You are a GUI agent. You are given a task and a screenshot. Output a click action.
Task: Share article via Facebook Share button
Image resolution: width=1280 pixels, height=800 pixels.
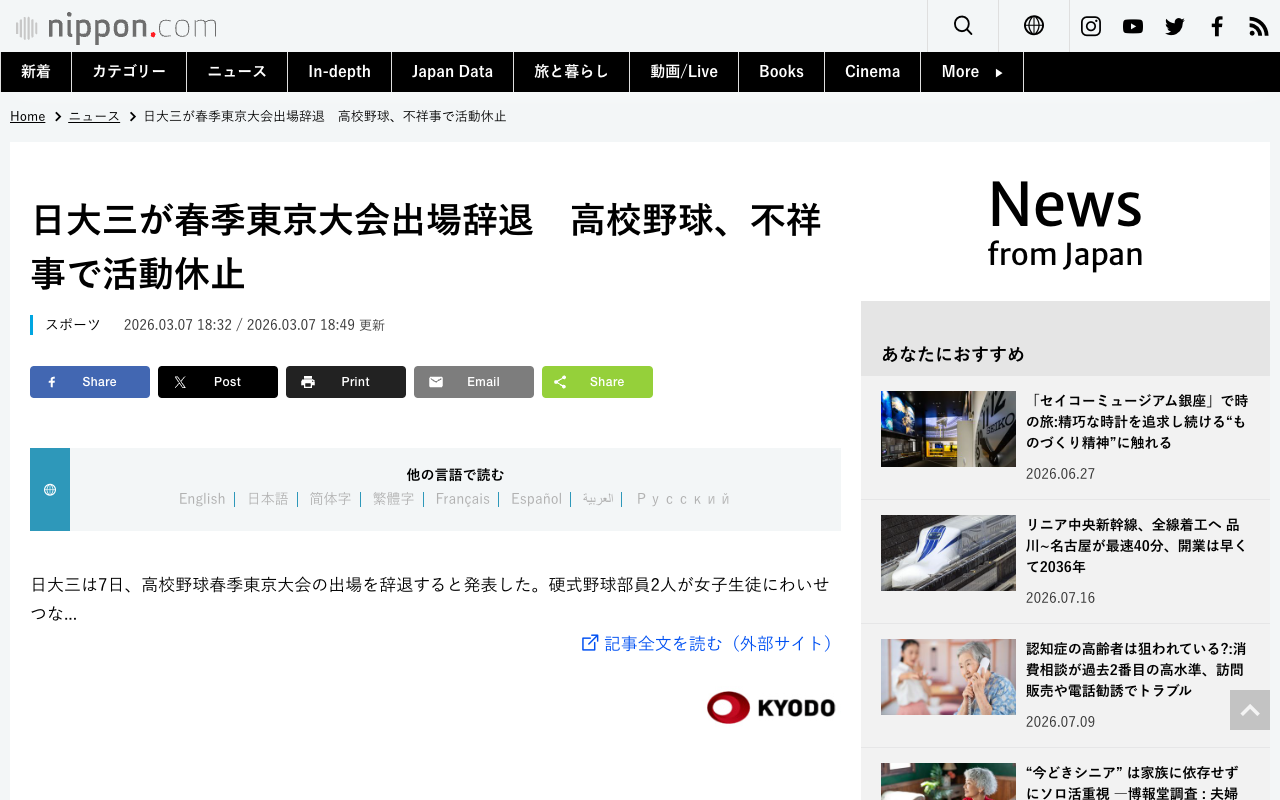tap(90, 382)
